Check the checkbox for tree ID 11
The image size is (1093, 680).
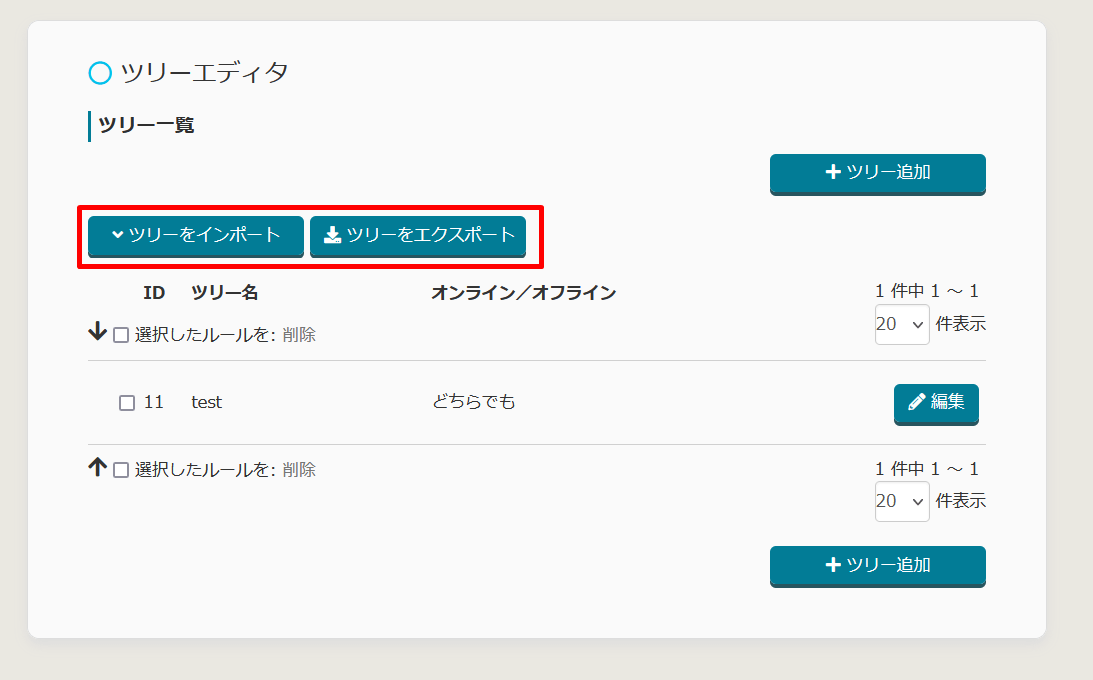[127, 403]
